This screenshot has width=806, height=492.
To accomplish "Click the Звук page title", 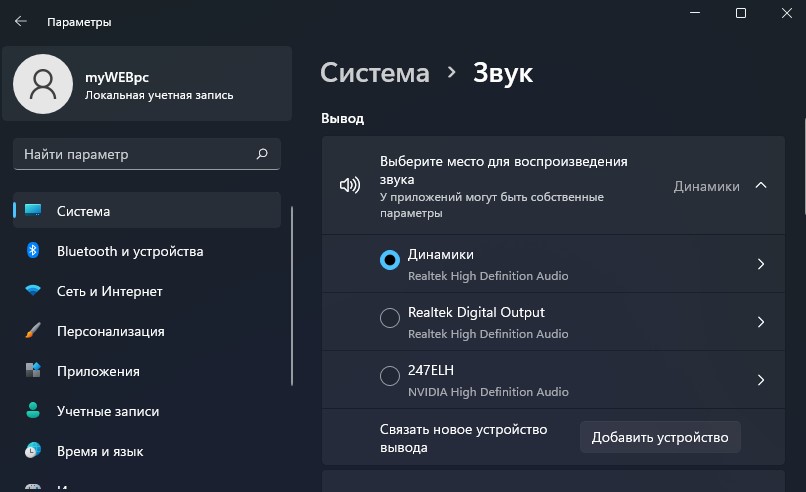I will (x=503, y=72).
